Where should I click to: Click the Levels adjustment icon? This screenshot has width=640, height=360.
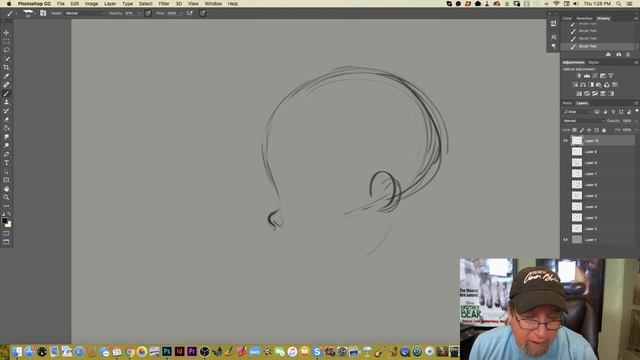click(587, 76)
